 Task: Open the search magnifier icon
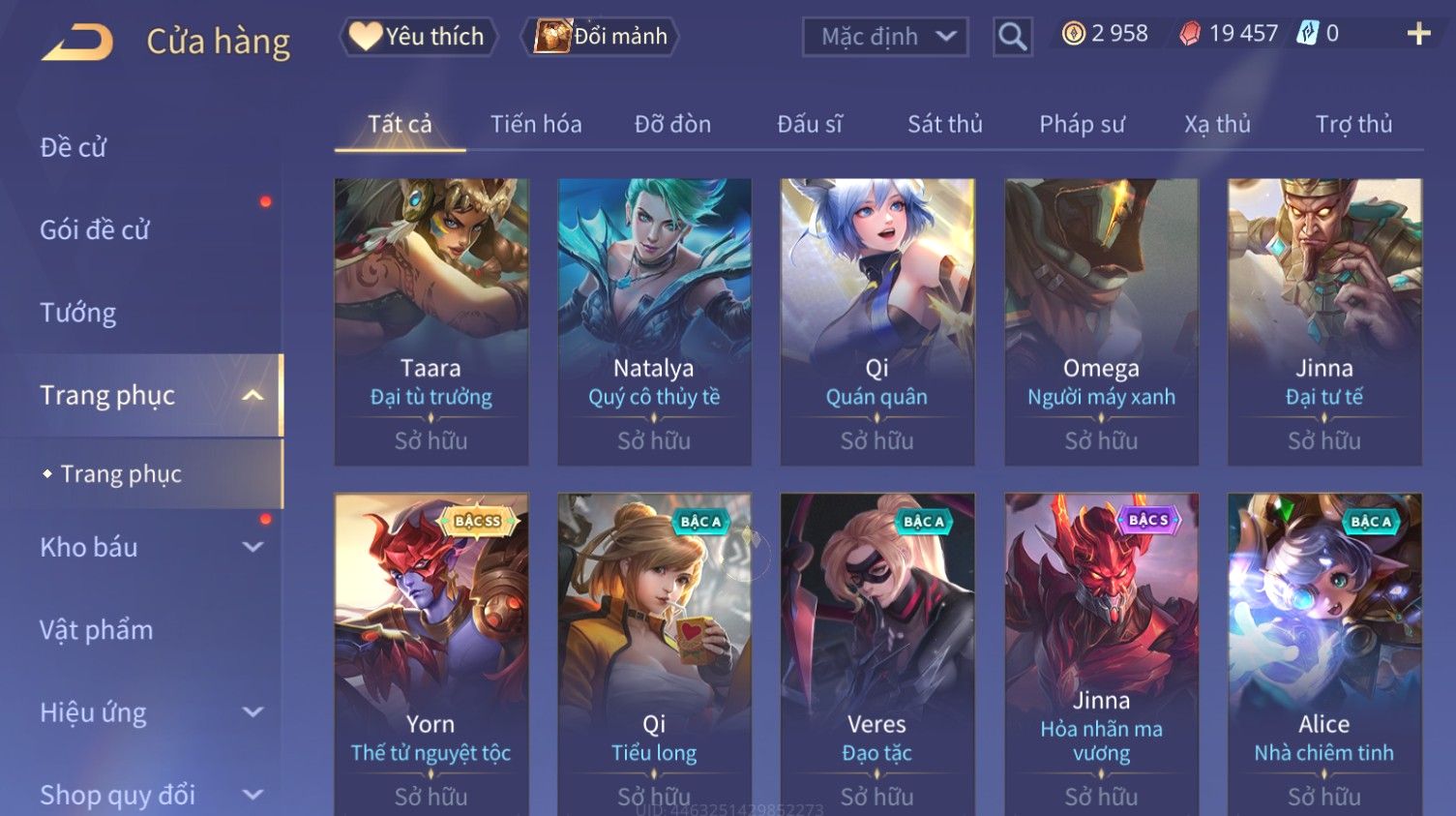1012,37
